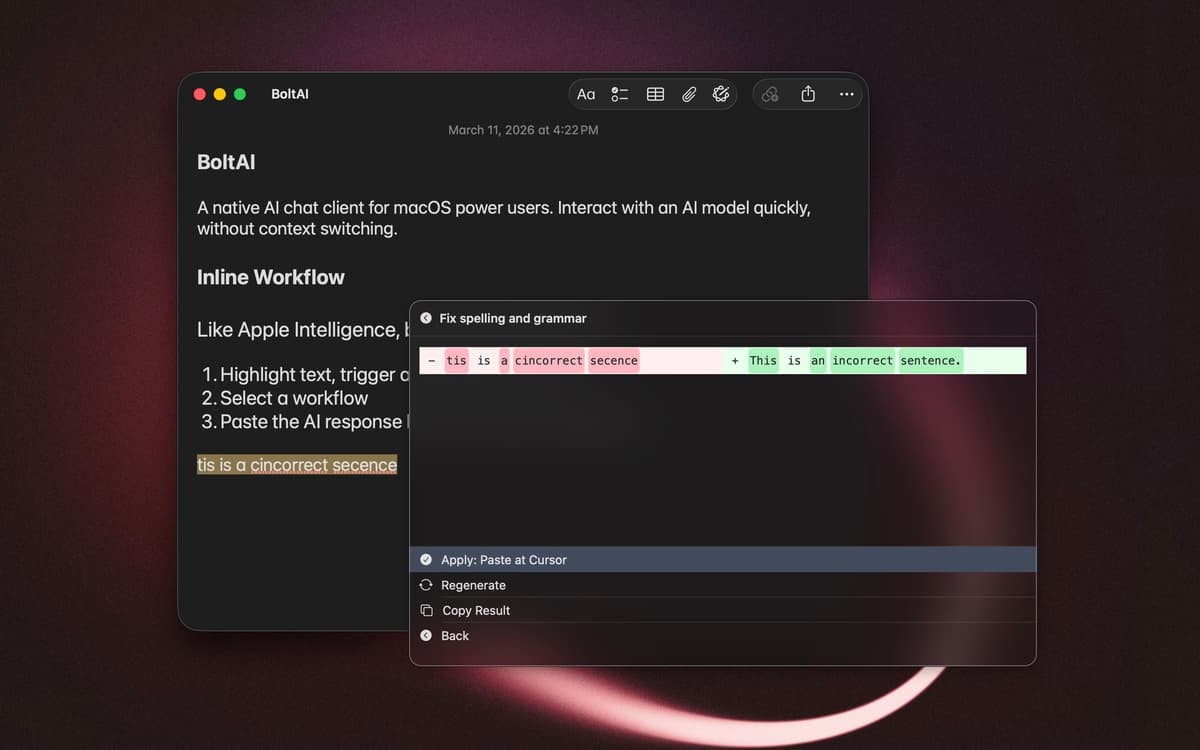1200x750 pixels.
Task: Insert a table using the table icon
Action: click(x=655, y=94)
